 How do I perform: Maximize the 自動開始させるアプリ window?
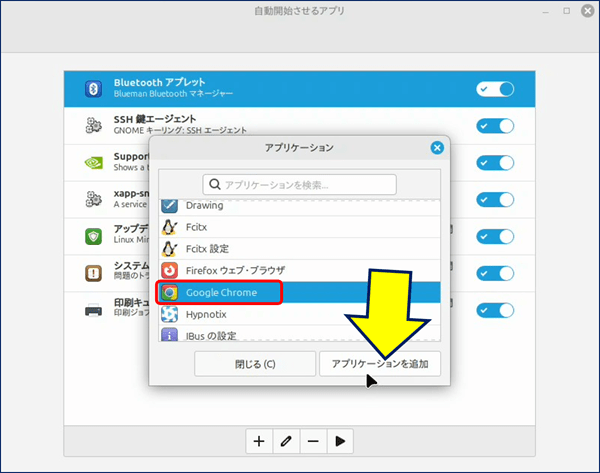click(x=567, y=11)
